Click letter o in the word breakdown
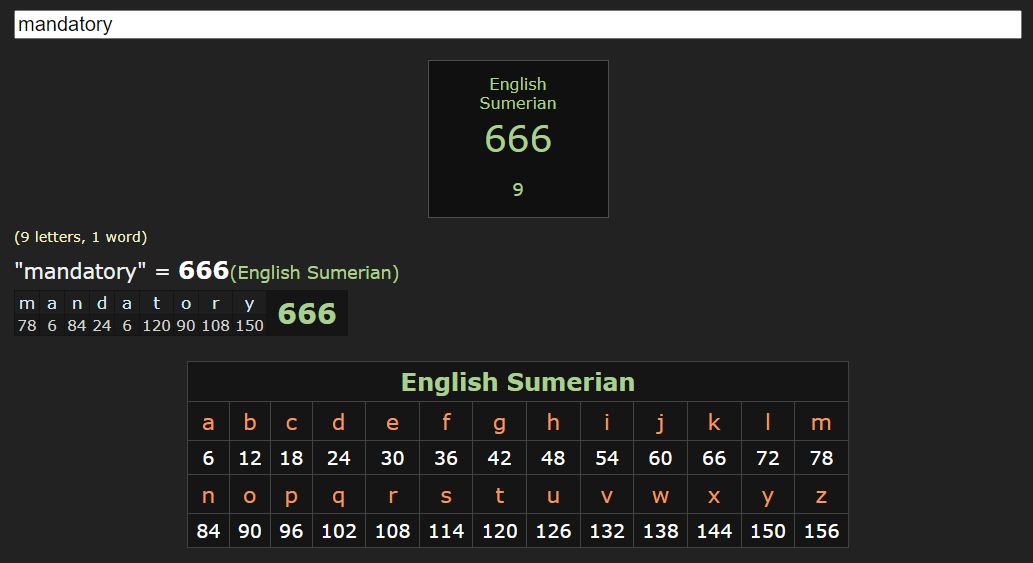 tap(186, 304)
